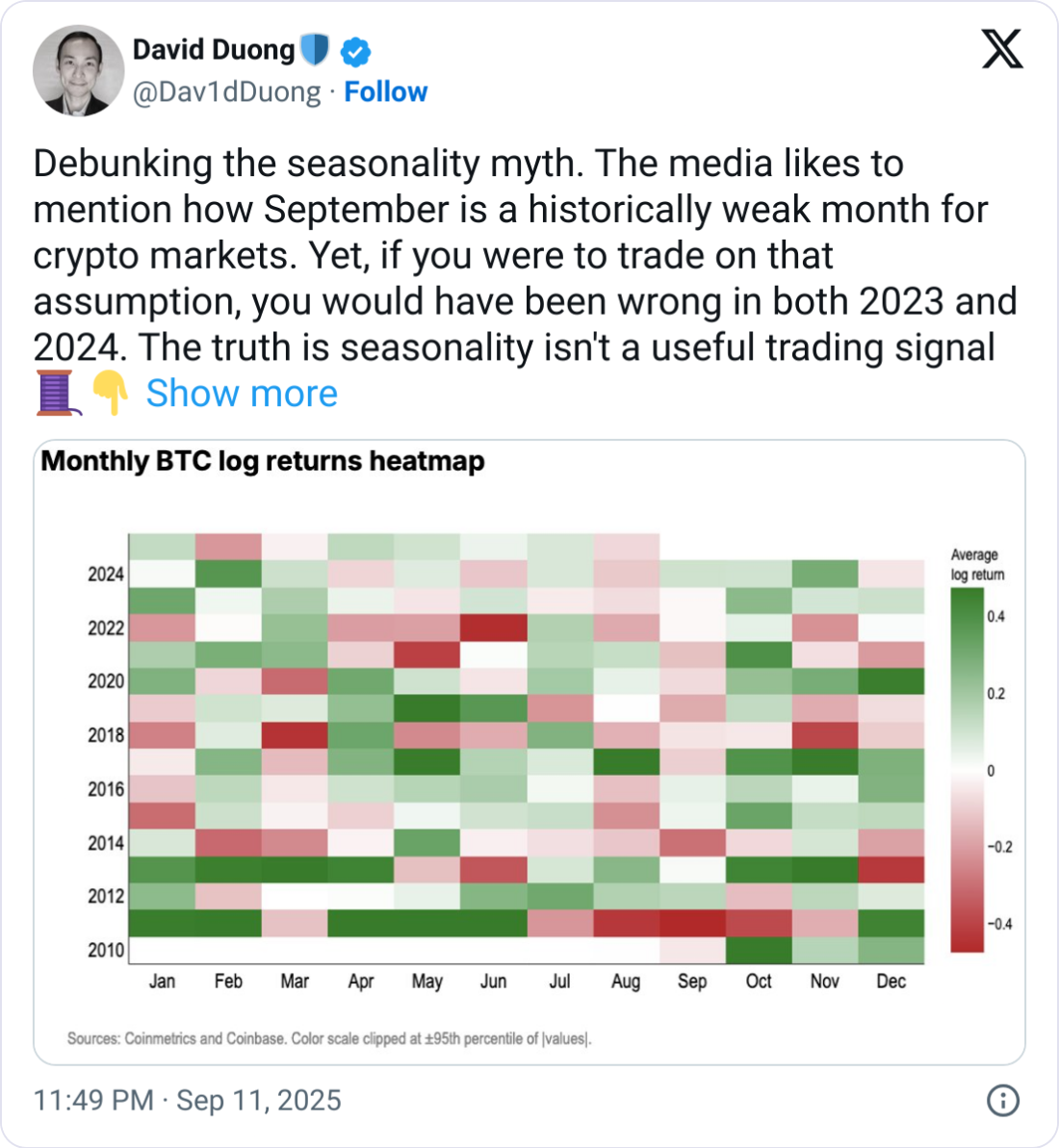Viewport: 1059px width, 1148px height.
Task: Click the shield emoji in the display name
Action: pyautogui.click(x=315, y=51)
